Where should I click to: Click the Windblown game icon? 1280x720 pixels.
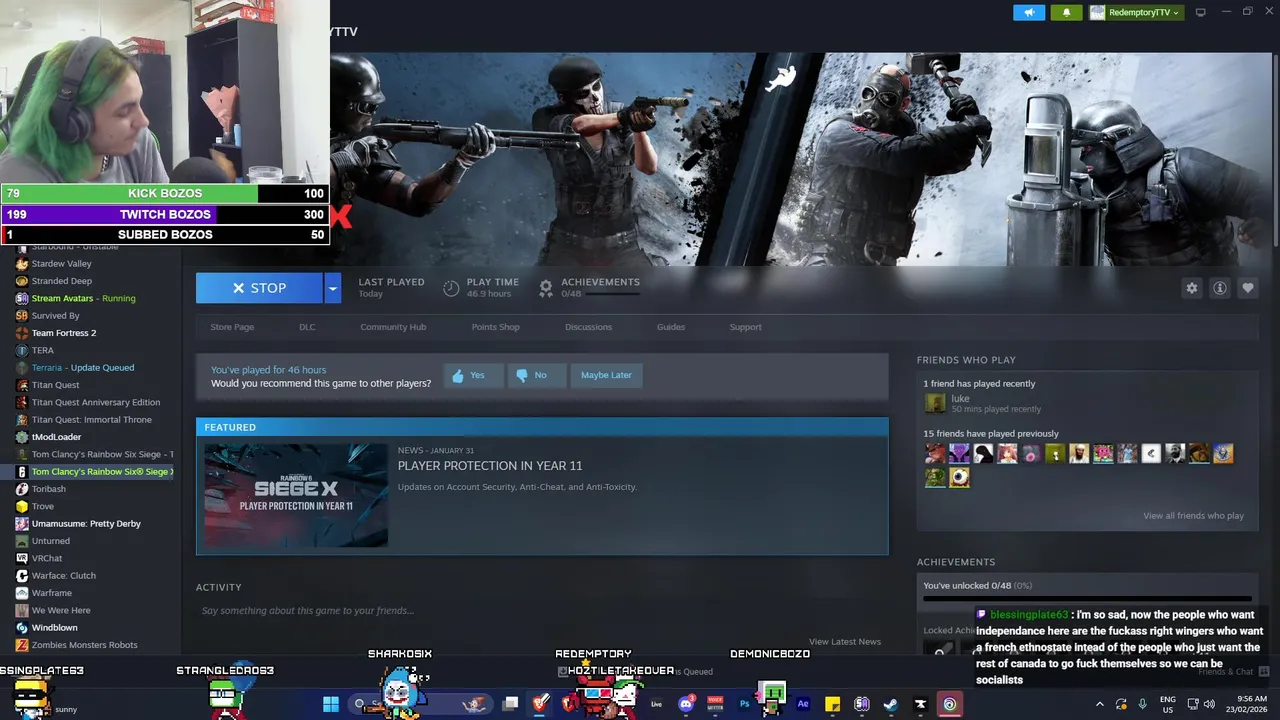pyautogui.click(x=22, y=628)
